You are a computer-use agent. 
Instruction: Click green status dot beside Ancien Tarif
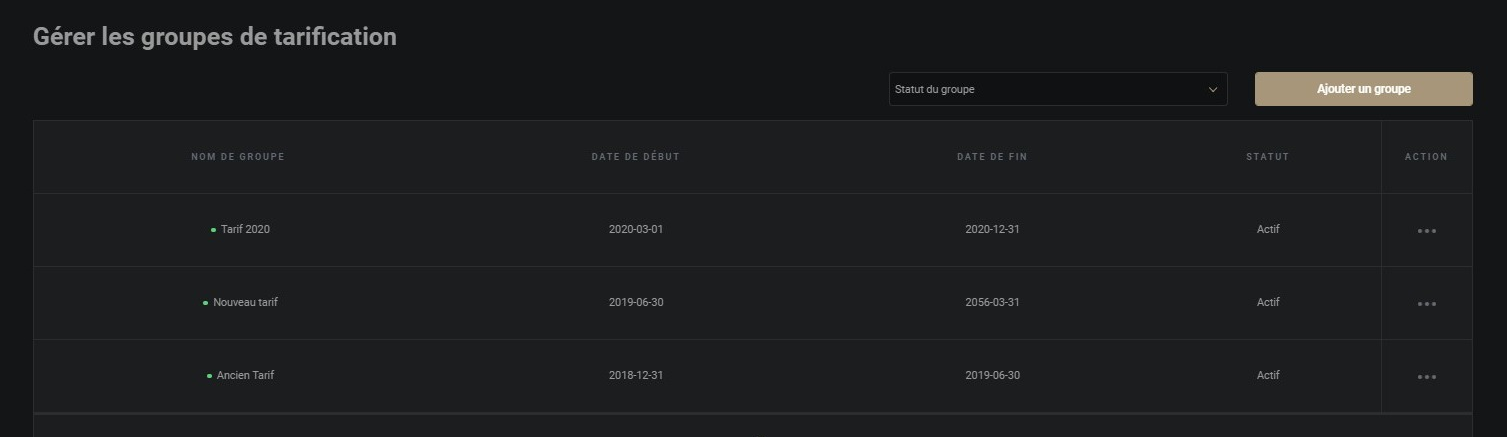[x=209, y=376]
